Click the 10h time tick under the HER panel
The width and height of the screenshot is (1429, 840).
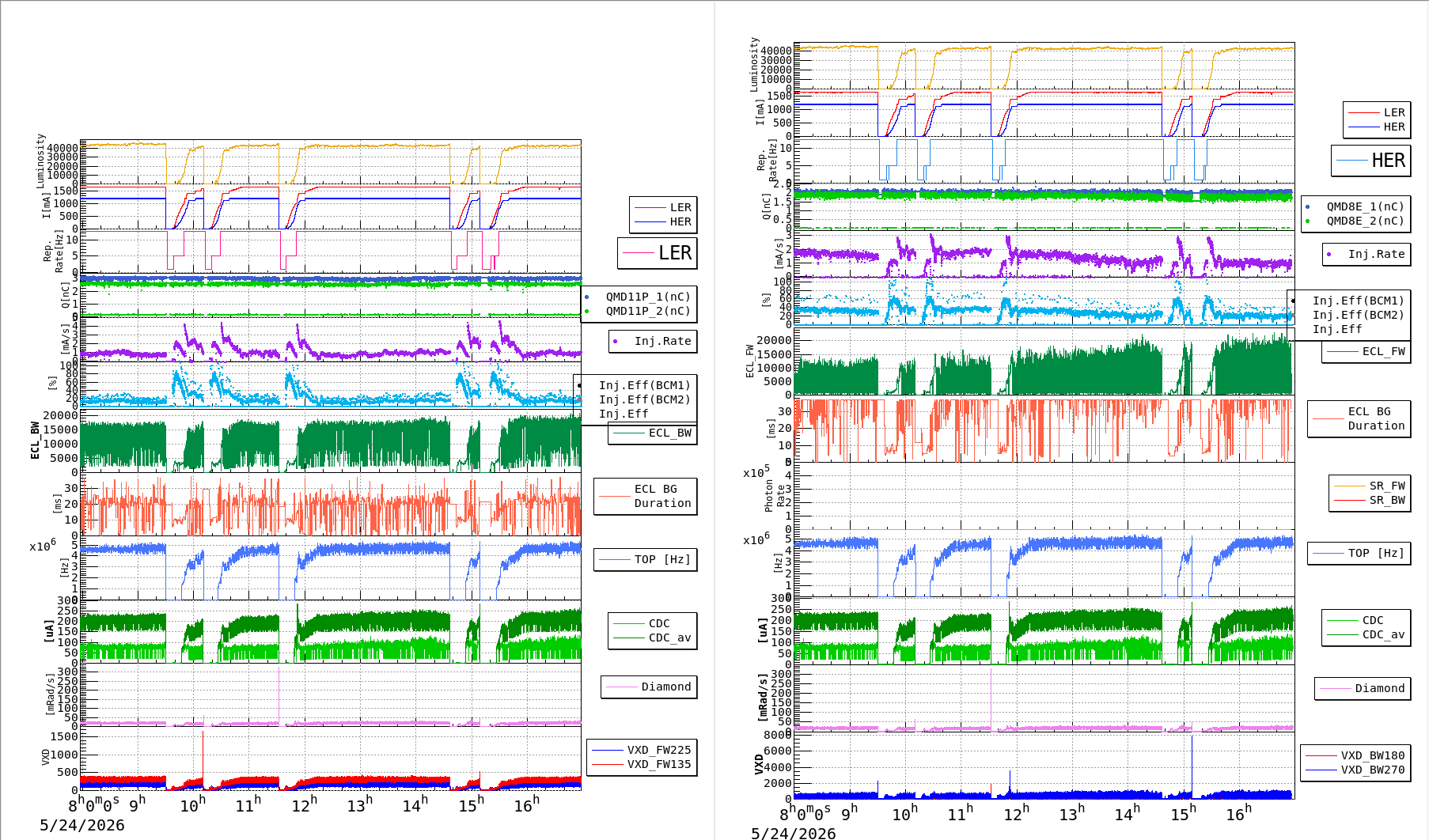tap(905, 813)
